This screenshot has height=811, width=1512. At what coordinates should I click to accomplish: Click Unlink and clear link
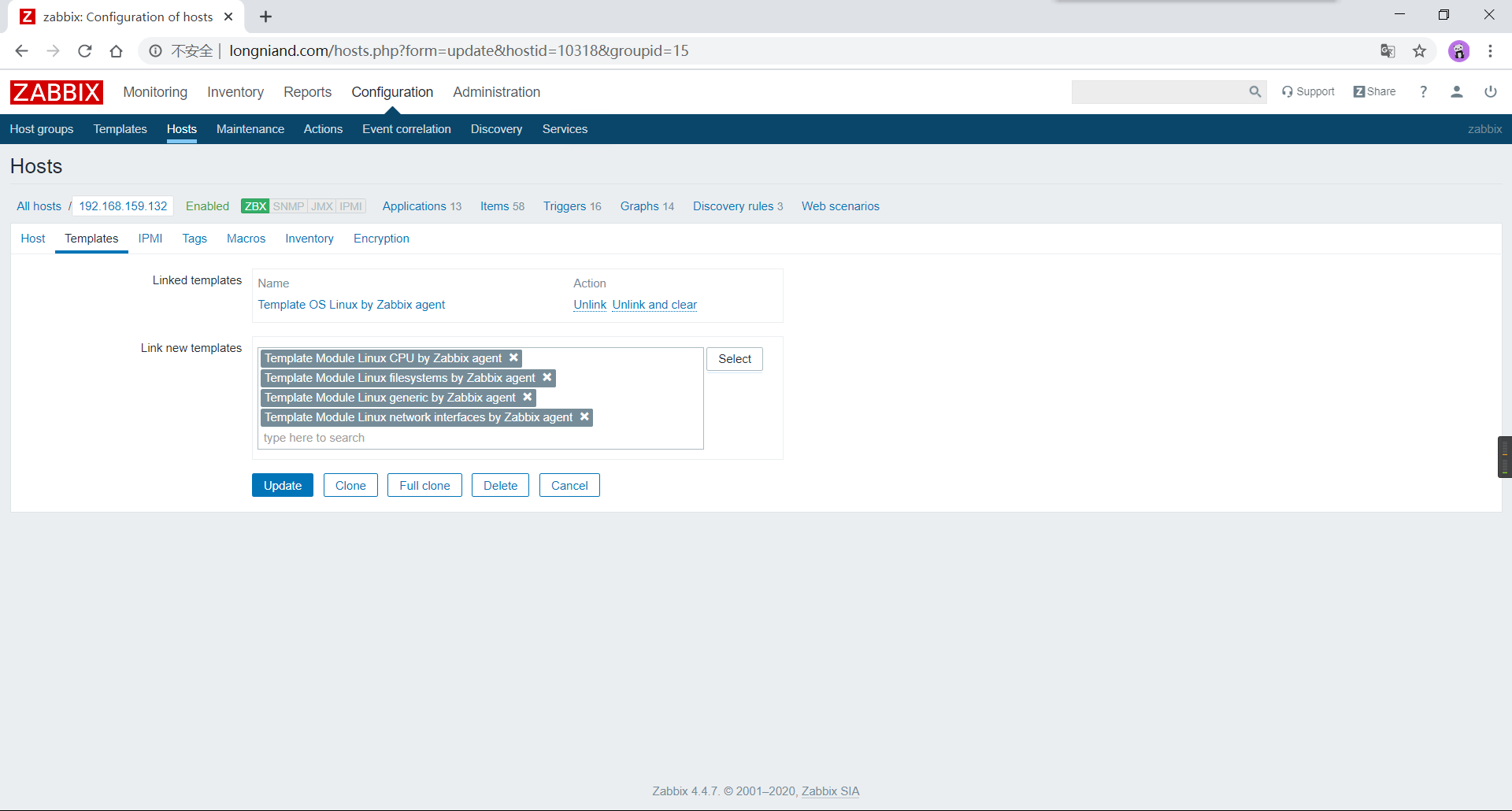click(654, 305)
